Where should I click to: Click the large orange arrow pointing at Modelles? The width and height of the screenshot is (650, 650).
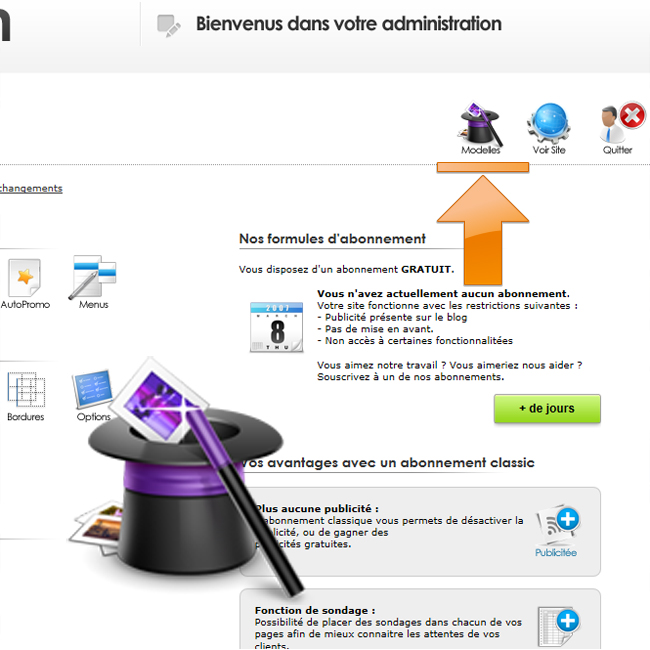[x=483, y=230]
